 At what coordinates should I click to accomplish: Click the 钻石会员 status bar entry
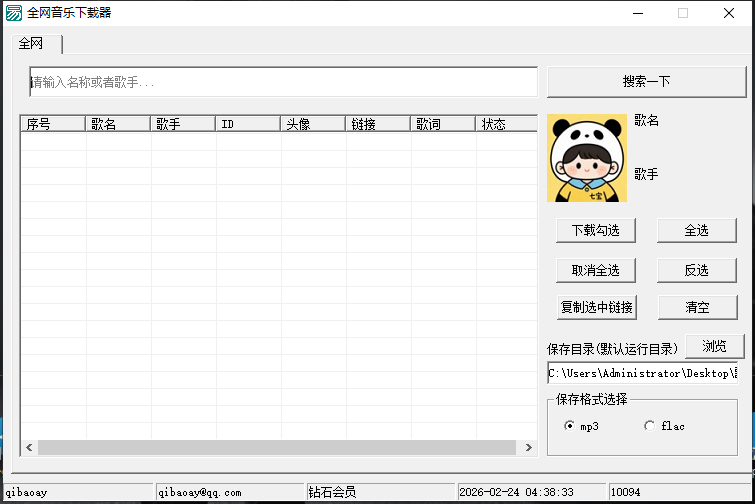click(x=332, y=492)
